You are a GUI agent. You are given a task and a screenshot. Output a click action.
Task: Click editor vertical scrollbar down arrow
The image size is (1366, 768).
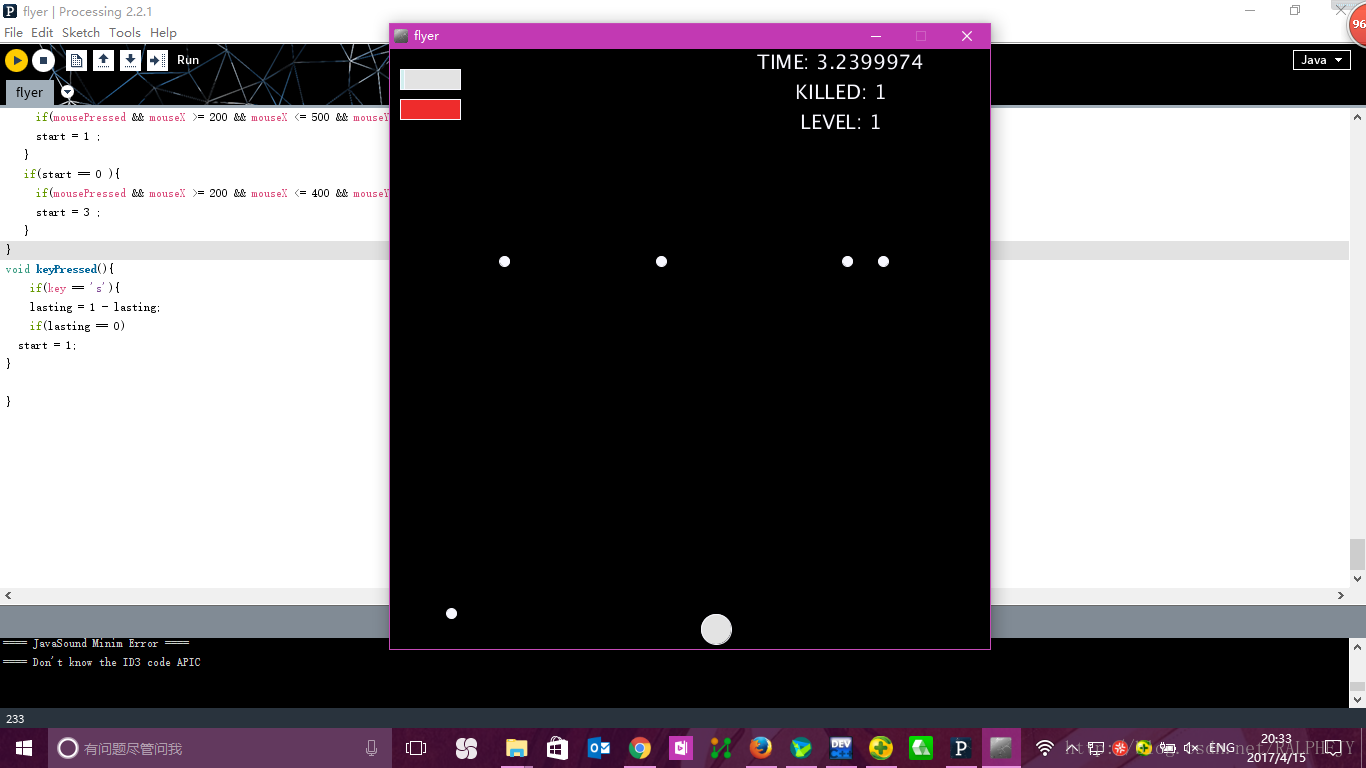(1357, 578)
